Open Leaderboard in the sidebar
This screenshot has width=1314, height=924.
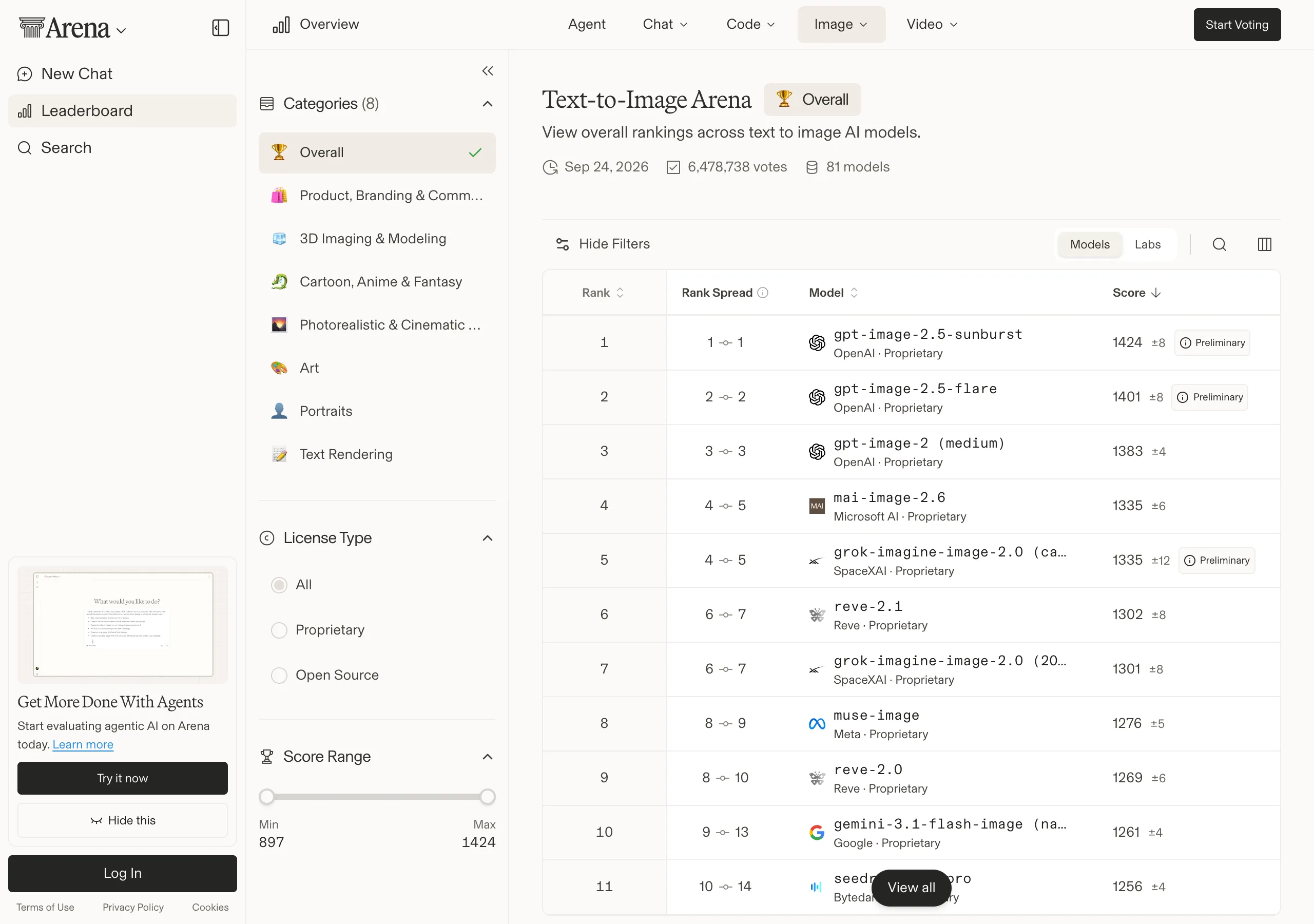(122, 110)
